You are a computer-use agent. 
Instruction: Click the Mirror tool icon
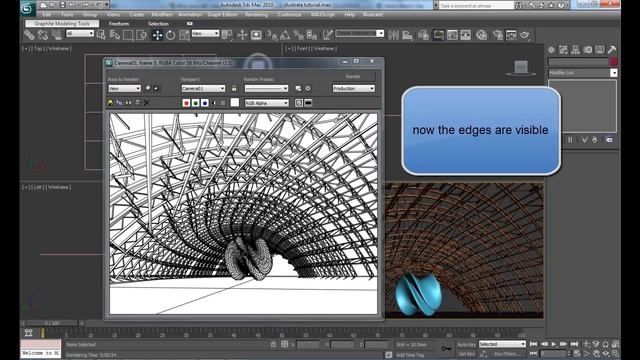(393, 35)
